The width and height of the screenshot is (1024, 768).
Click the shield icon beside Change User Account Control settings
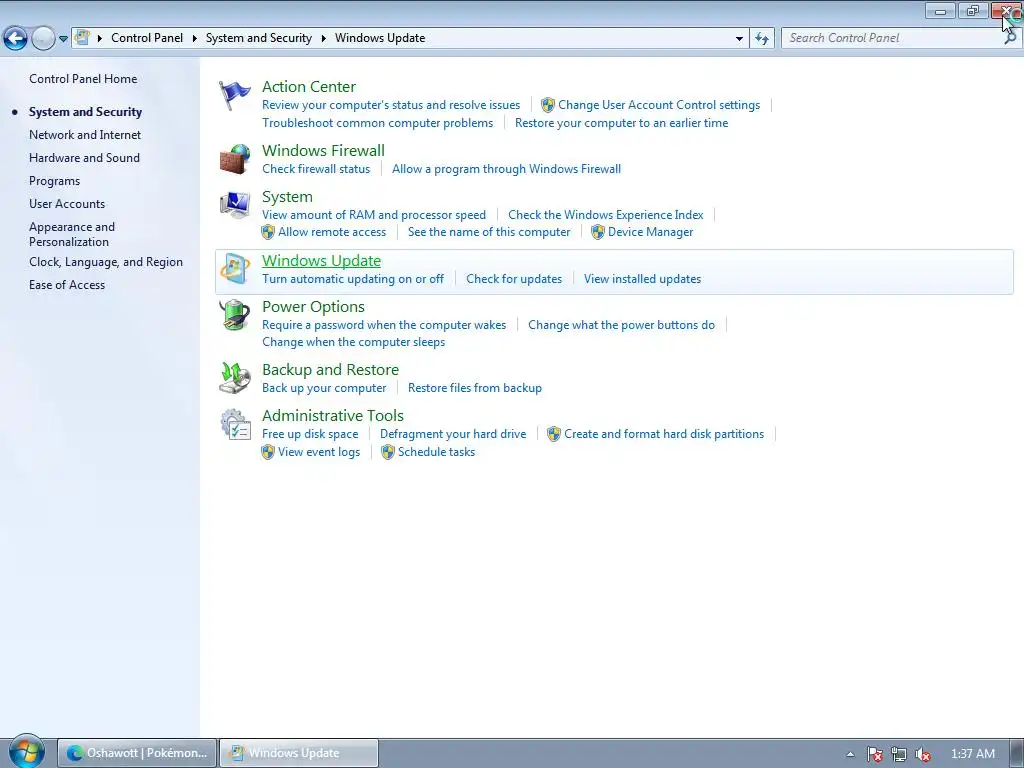click(548, 105)
